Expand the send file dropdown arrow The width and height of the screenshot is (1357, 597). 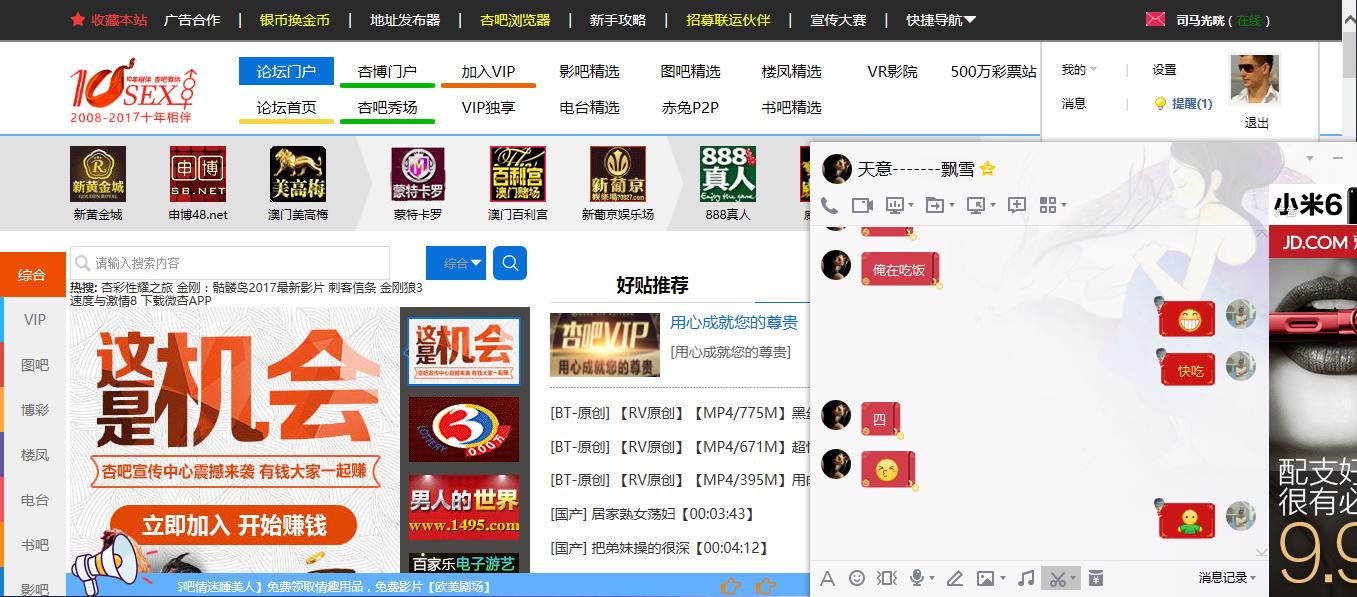pos(952,206)
